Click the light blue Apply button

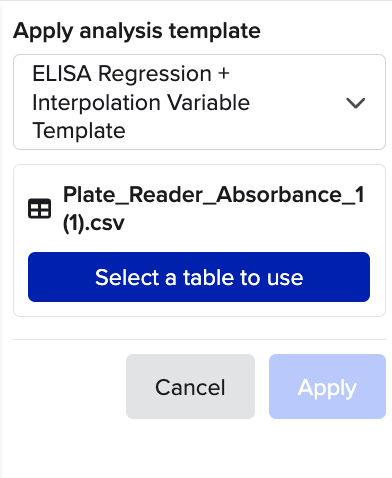click(327, 386)
